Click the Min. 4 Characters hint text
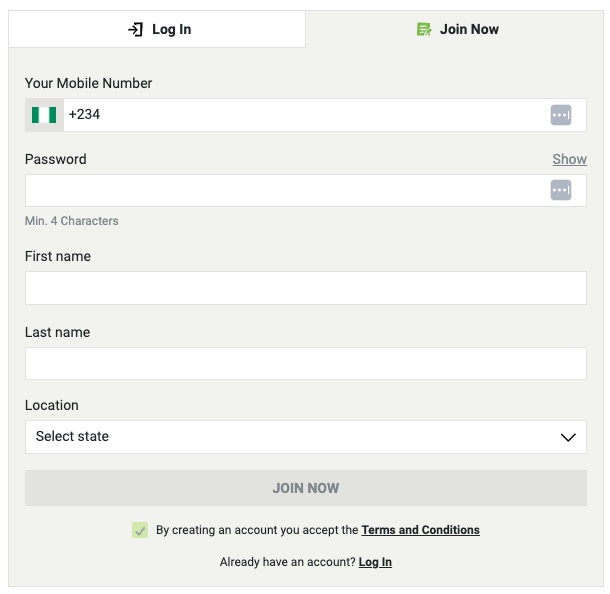The height and width of the screenshot is (594, 610). (72, 221)
